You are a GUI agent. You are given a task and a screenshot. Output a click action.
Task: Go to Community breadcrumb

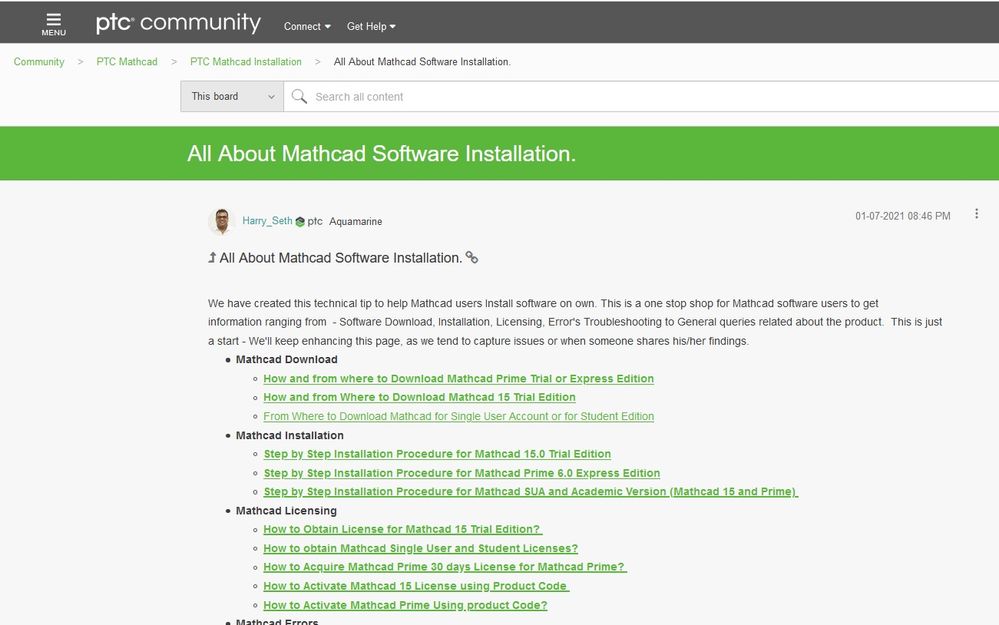(39, 62)
